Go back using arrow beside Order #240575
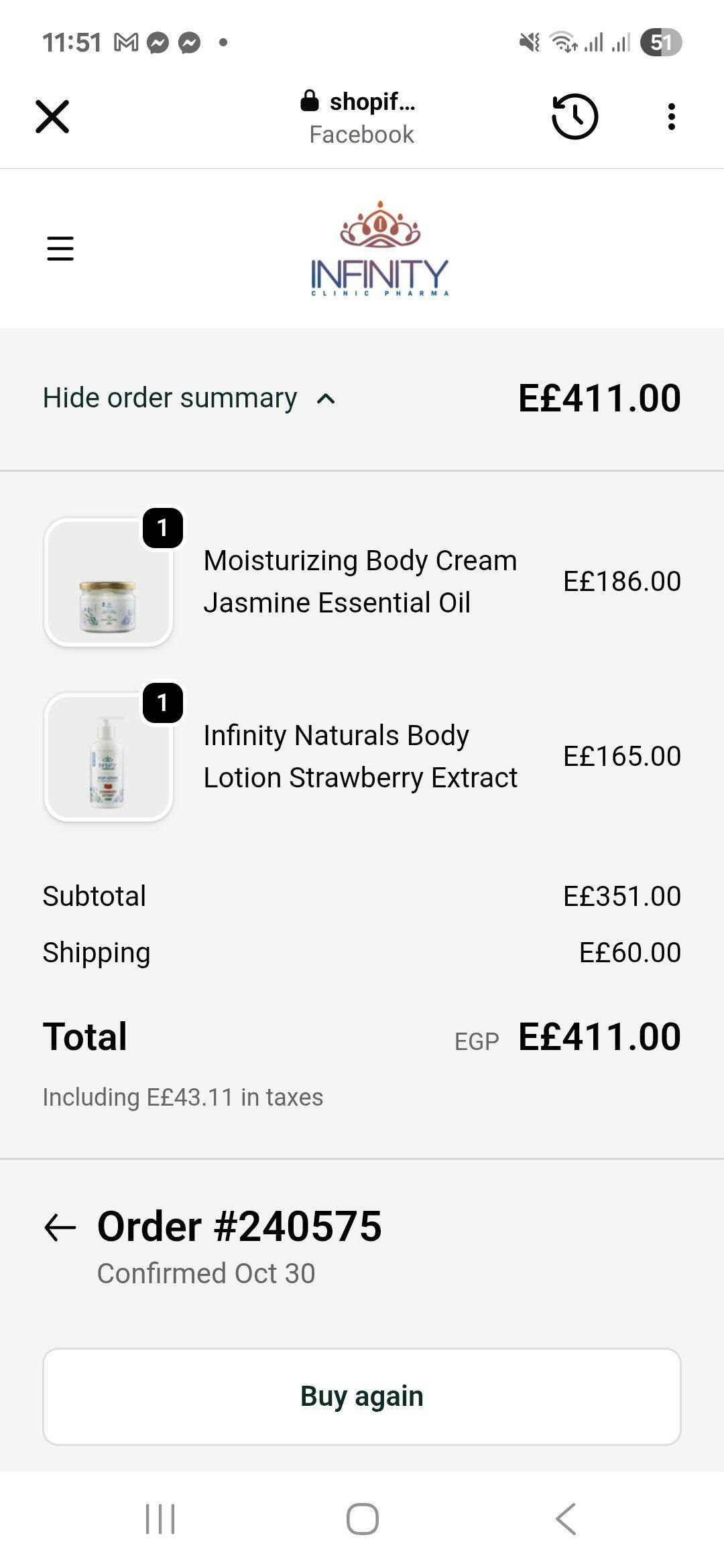 click(60, 1228)
